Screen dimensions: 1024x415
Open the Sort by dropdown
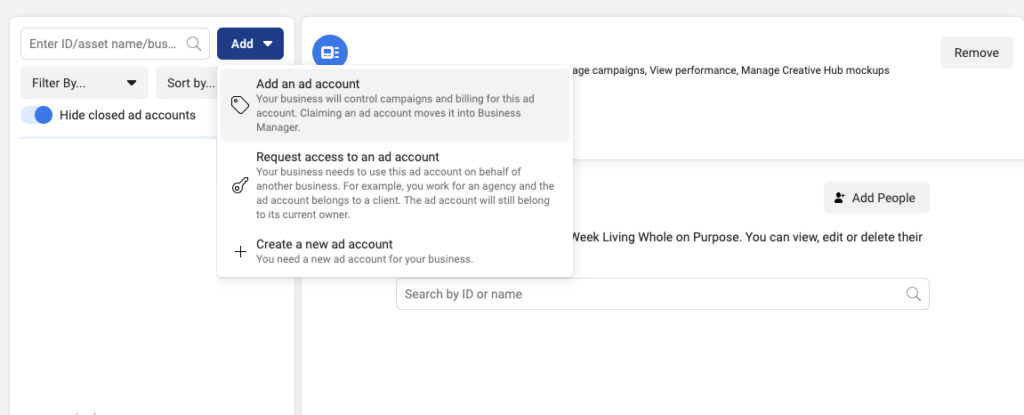pyautogui.click(x=187, y=83)
